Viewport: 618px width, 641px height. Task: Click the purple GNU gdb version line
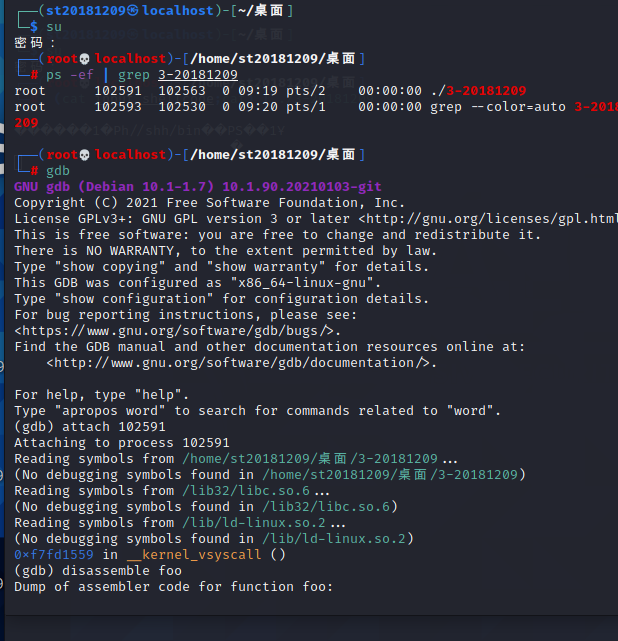(198, 187)
